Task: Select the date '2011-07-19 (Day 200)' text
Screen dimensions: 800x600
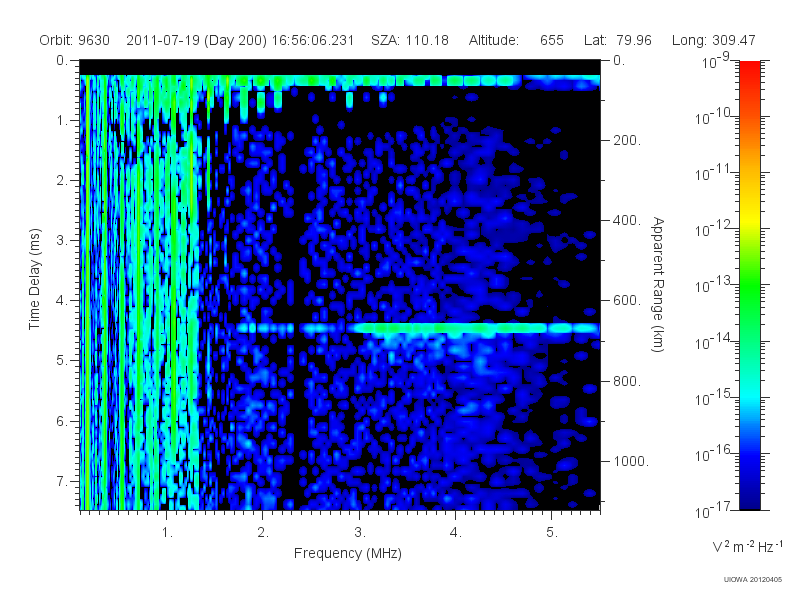Action: (196, 40)
